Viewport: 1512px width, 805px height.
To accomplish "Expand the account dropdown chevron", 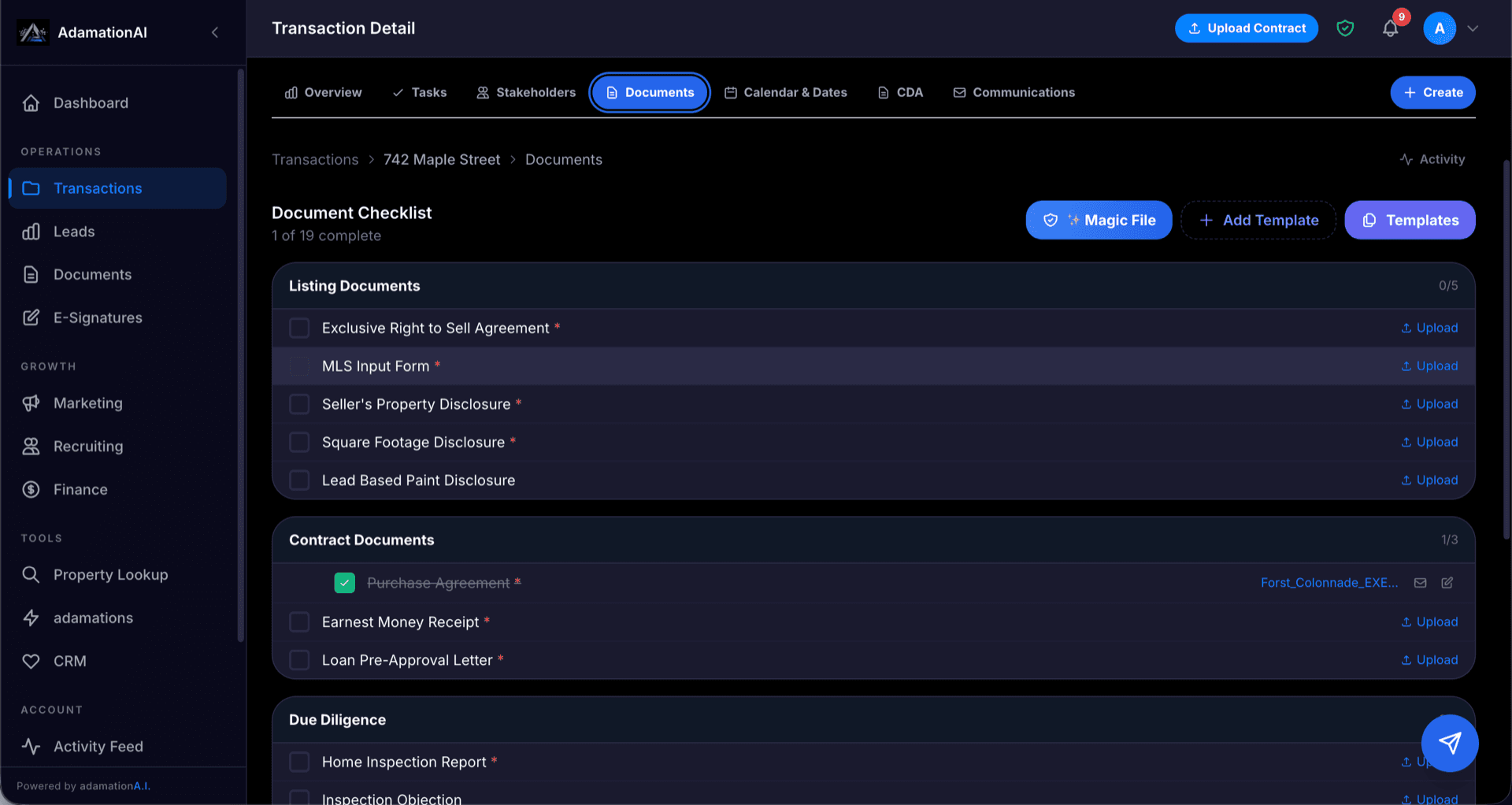I will (1473, 28).
